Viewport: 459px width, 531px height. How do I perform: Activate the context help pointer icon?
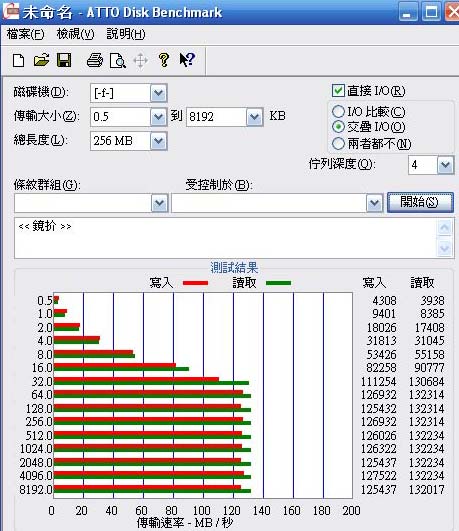pyautogui.click(x=187, y=60)
